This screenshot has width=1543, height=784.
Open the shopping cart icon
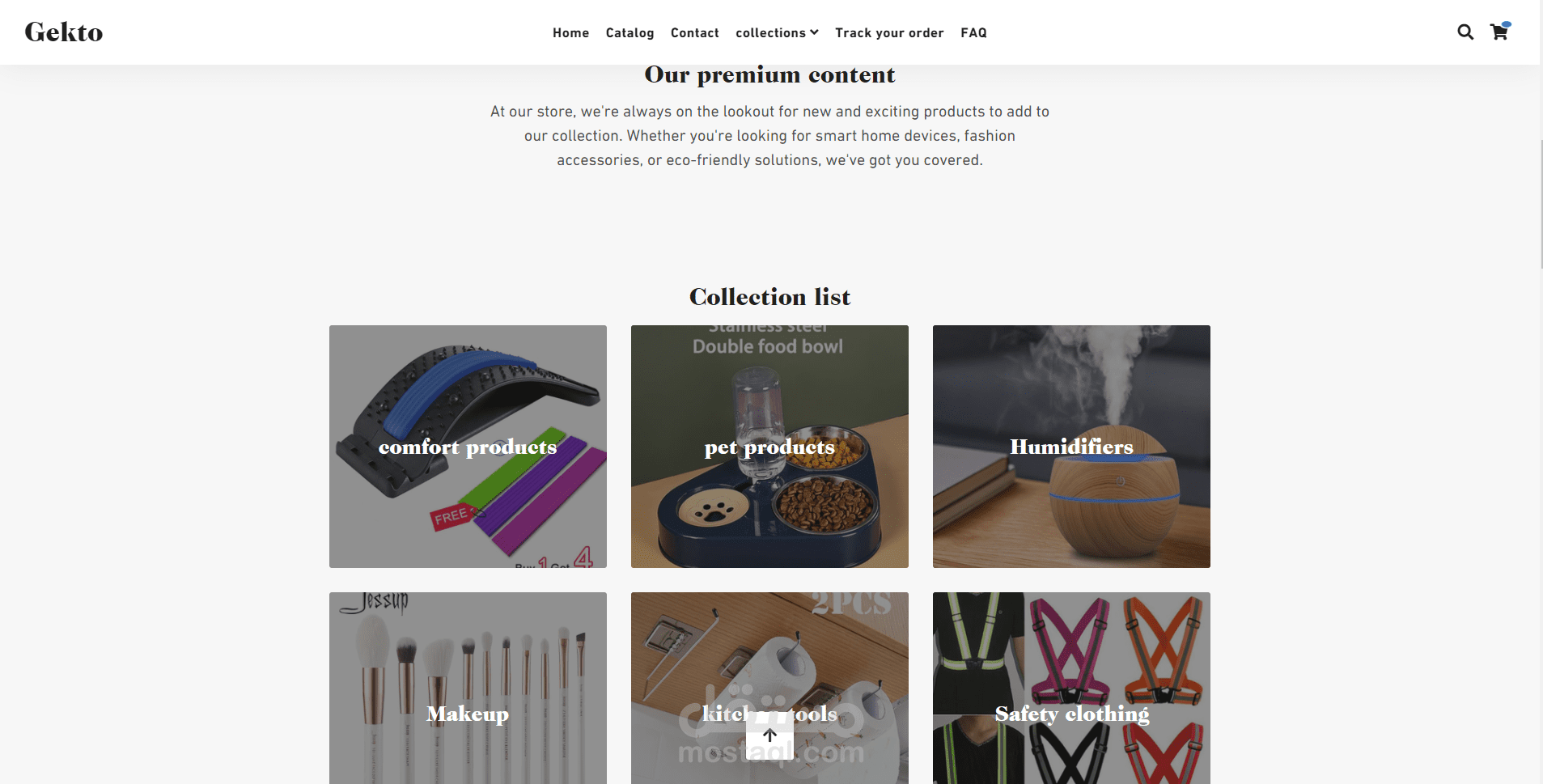point(1499,32)
